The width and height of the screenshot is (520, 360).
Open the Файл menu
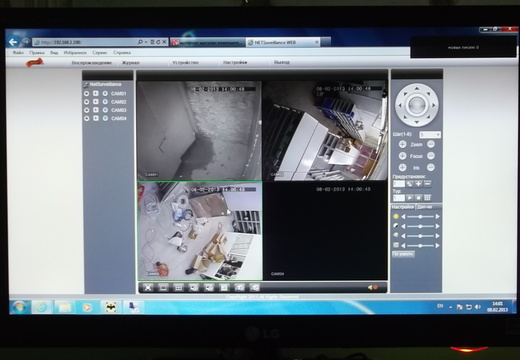[x=18, y=53]
